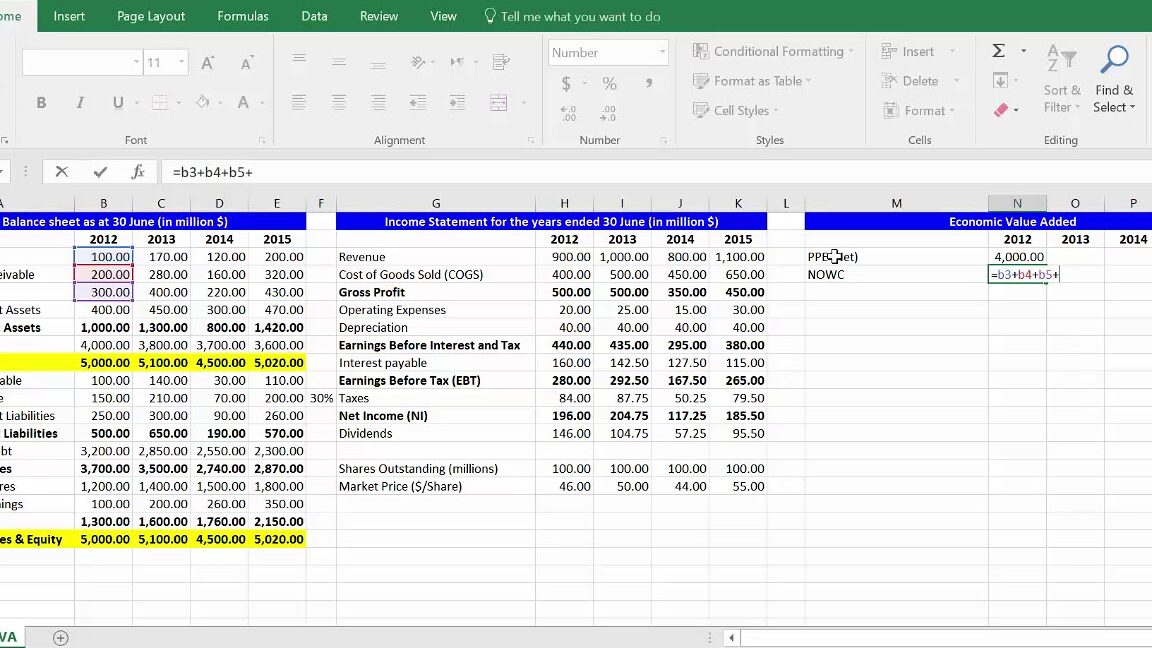Expand the font size dropdown
The width and height of the screenshot is (1152, 648).
(181, 62)
